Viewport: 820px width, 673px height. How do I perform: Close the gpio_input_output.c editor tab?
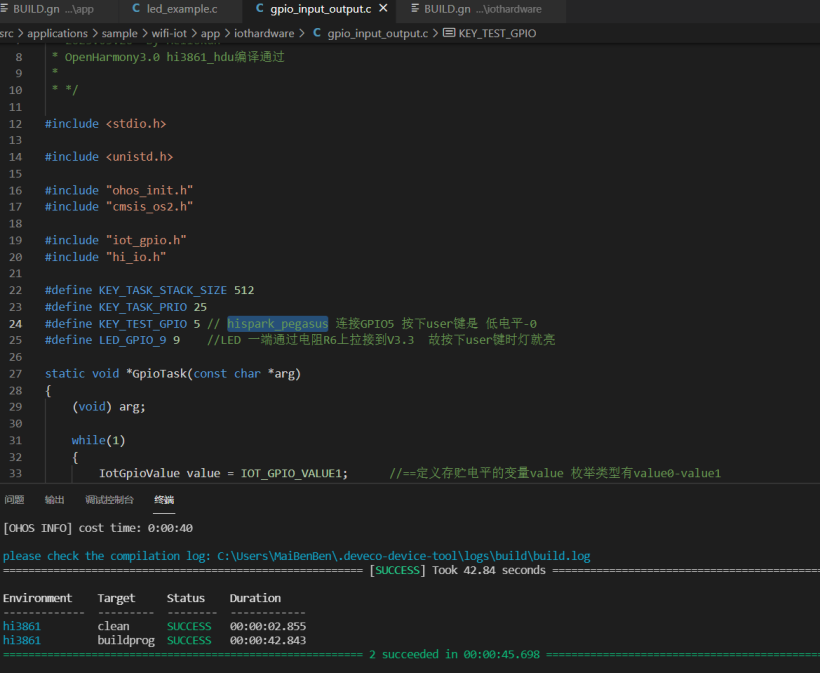click(x=384, y=9)
